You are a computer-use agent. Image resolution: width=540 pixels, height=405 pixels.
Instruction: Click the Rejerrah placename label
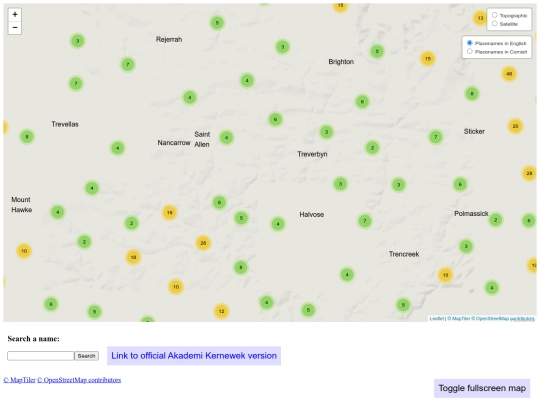pos(169,40)
